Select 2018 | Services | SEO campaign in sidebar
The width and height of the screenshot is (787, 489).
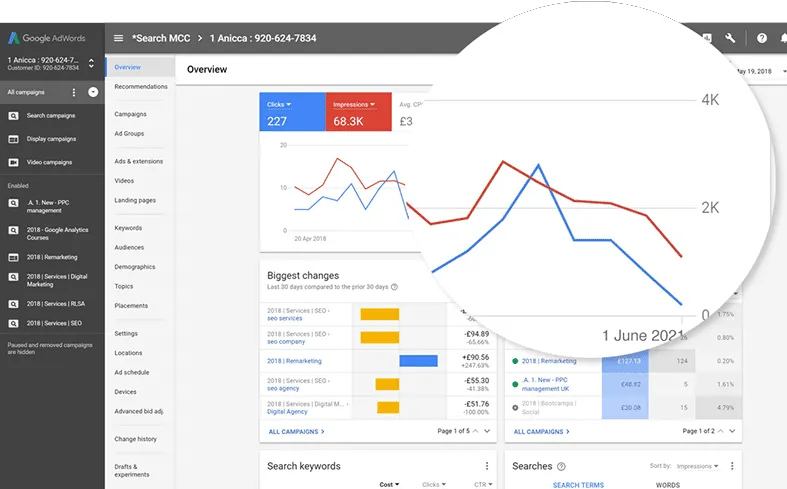tap(54, 324)
